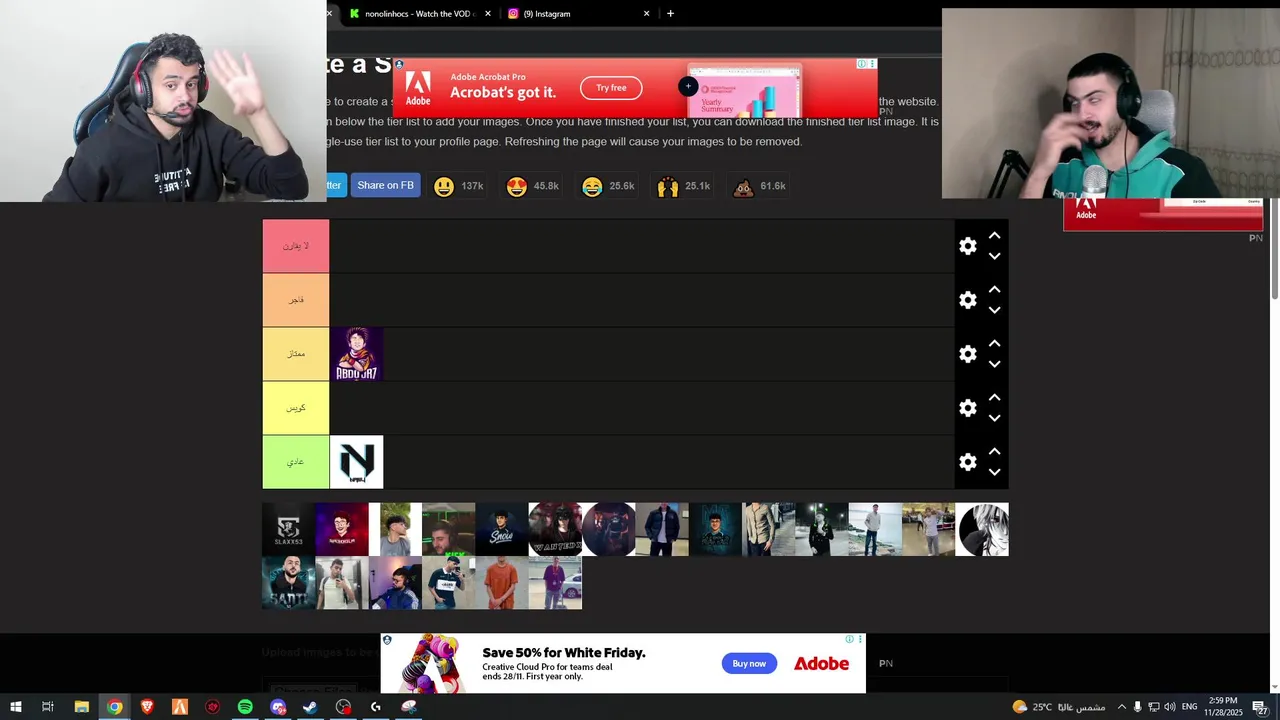Select the black-and-white anime avatar image
The width and height of the screenshot is (1280, 720).
(982, 529)
